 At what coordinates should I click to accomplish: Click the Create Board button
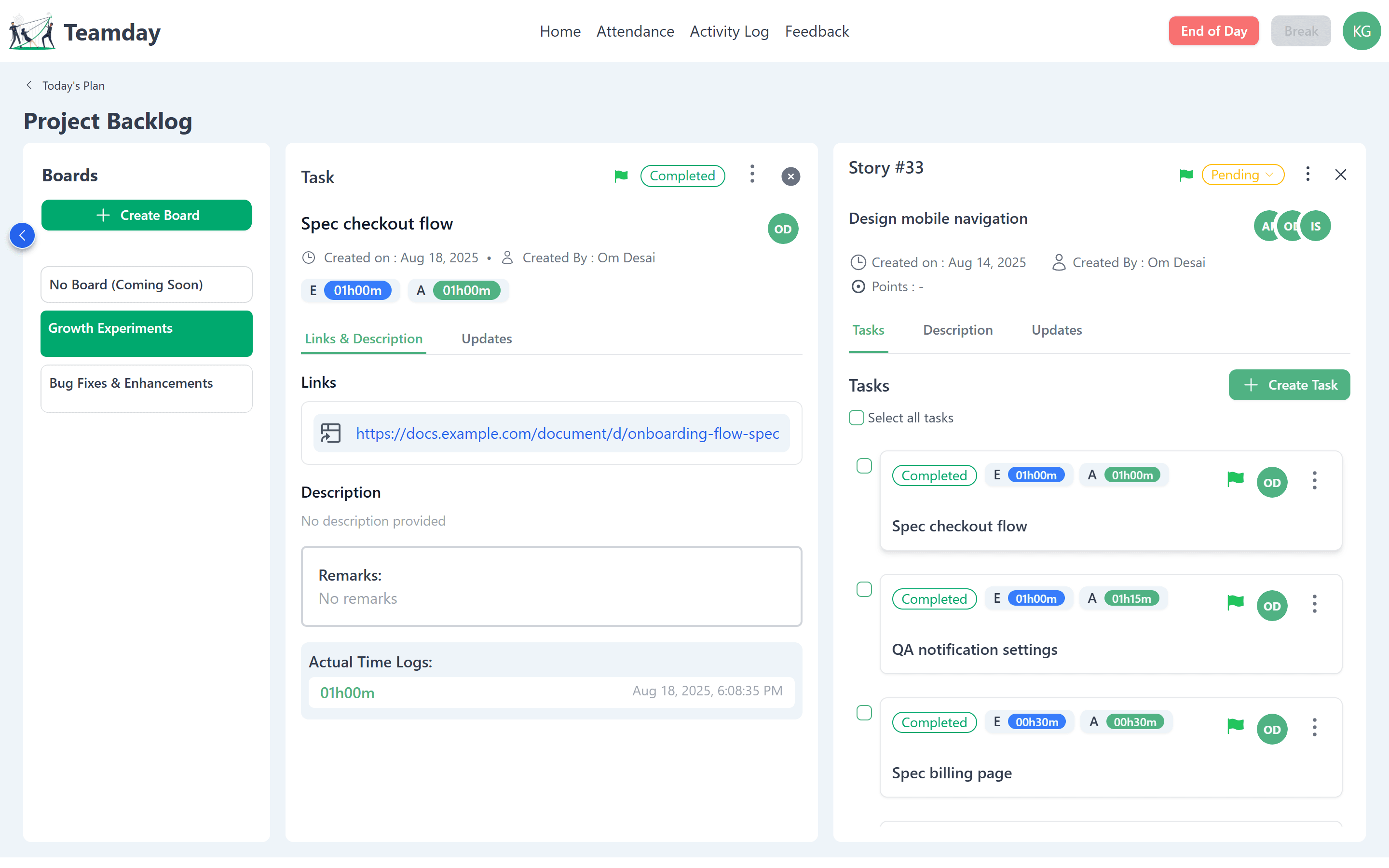point(146,215)
